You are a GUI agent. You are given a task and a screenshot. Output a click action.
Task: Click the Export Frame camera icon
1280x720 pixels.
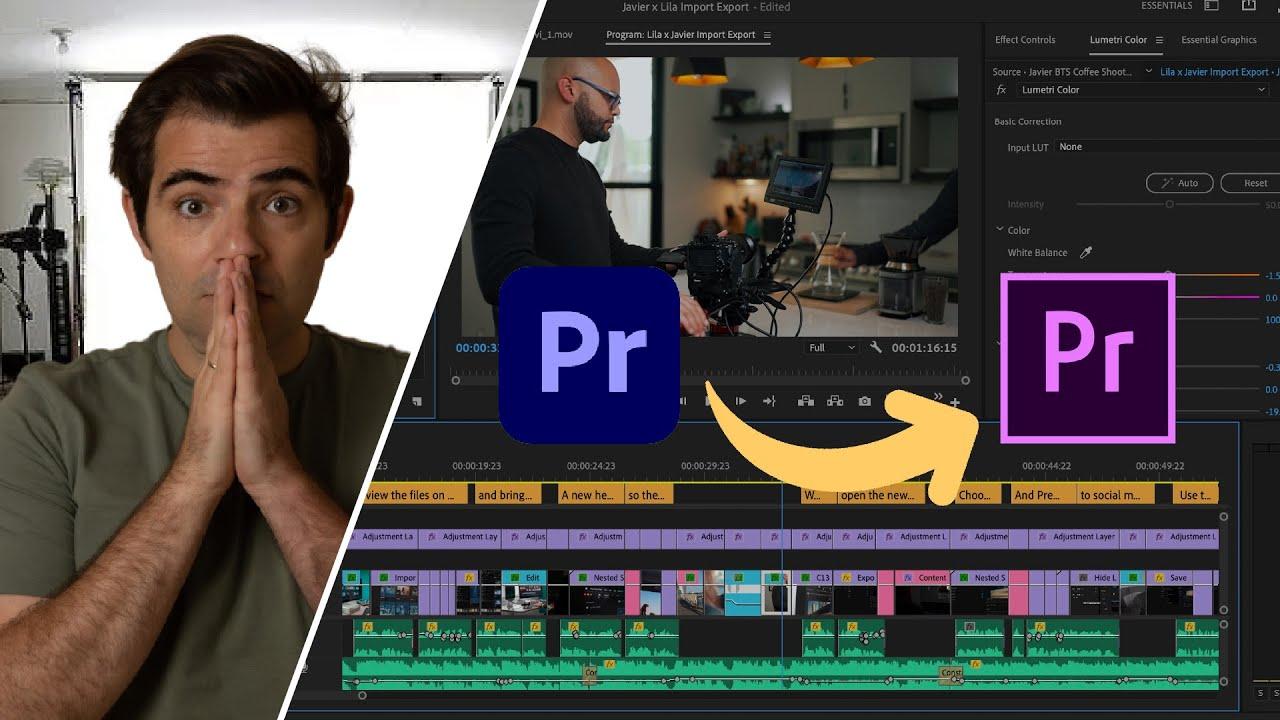pos(864,401)
